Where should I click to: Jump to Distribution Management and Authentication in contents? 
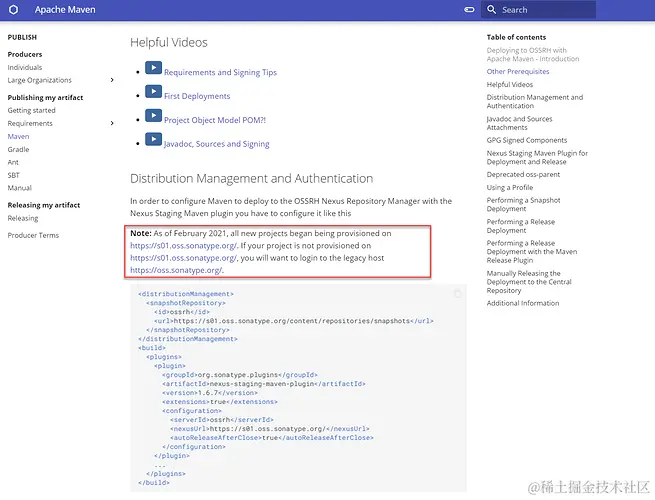535,102
